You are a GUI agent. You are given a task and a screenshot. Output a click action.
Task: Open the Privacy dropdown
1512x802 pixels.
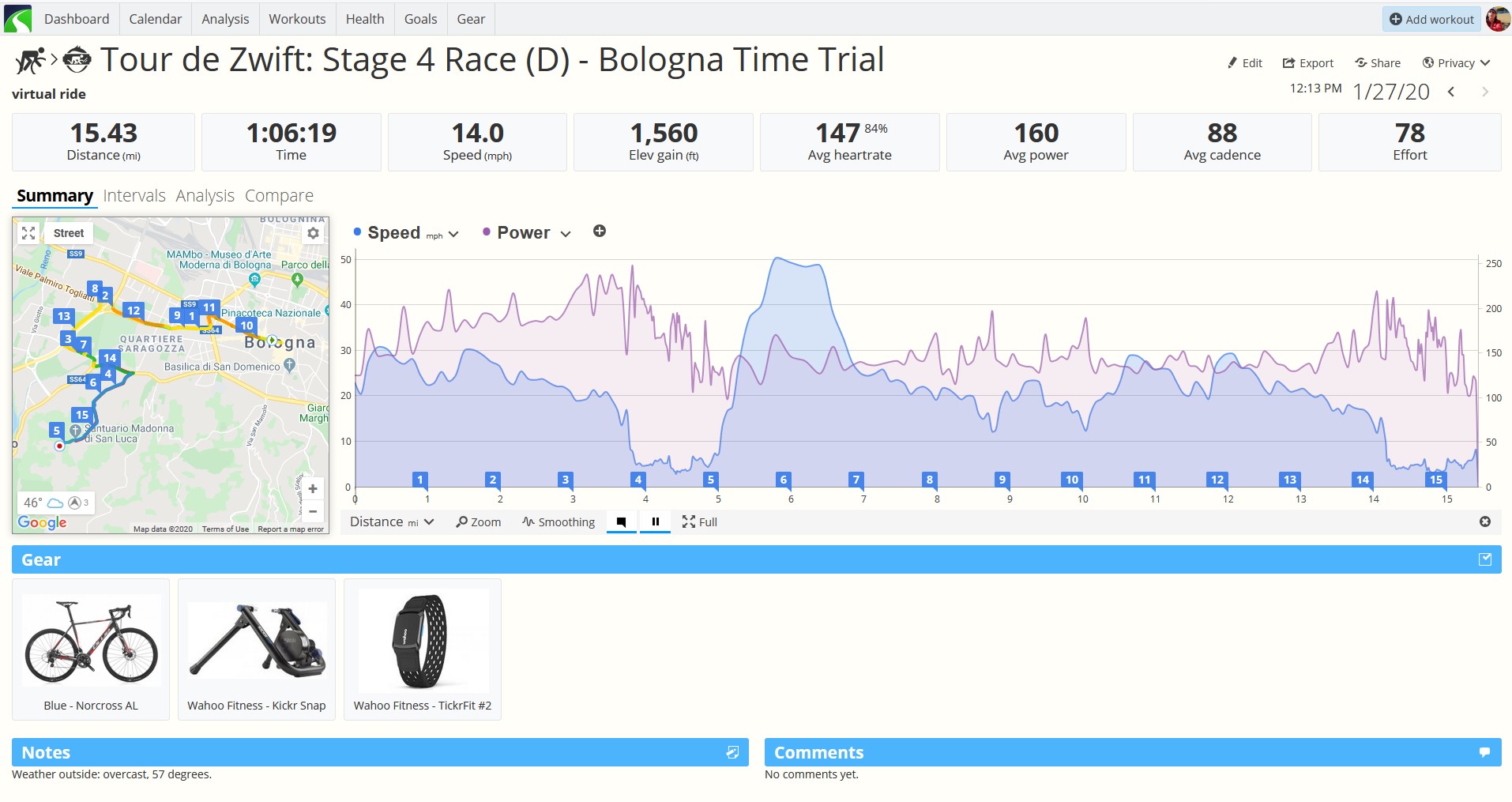coord(1456,63)
